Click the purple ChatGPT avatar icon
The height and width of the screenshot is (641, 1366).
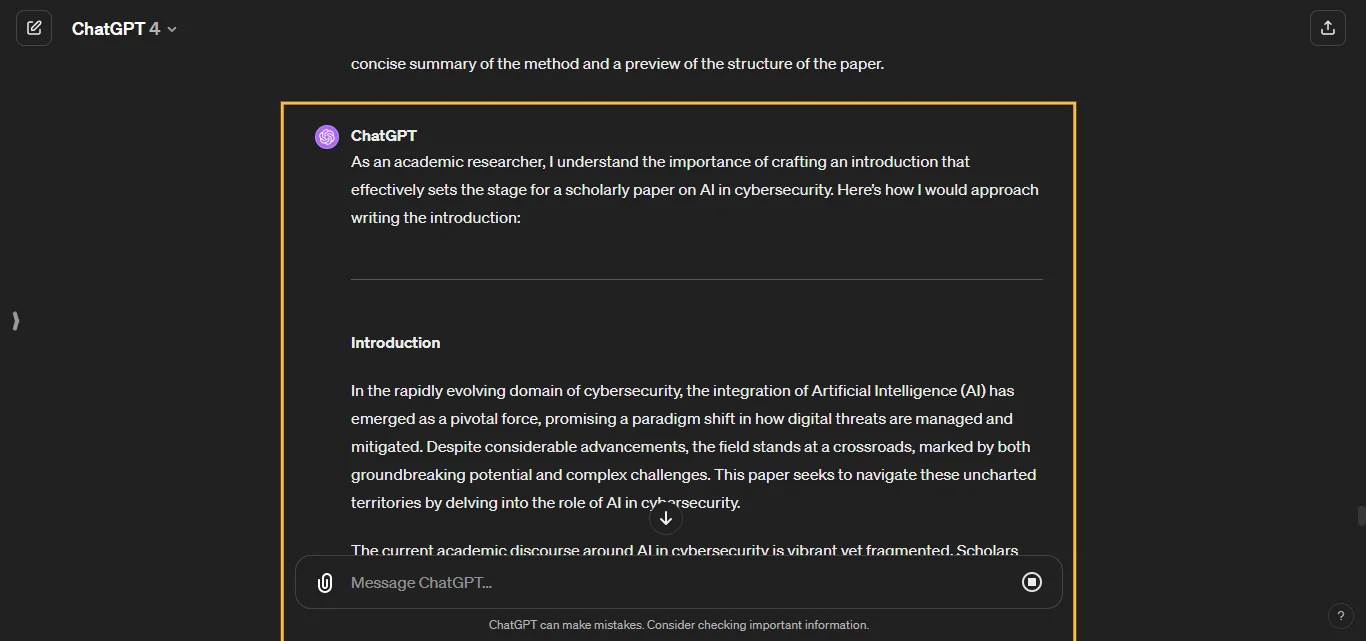[x=327, y=137]
